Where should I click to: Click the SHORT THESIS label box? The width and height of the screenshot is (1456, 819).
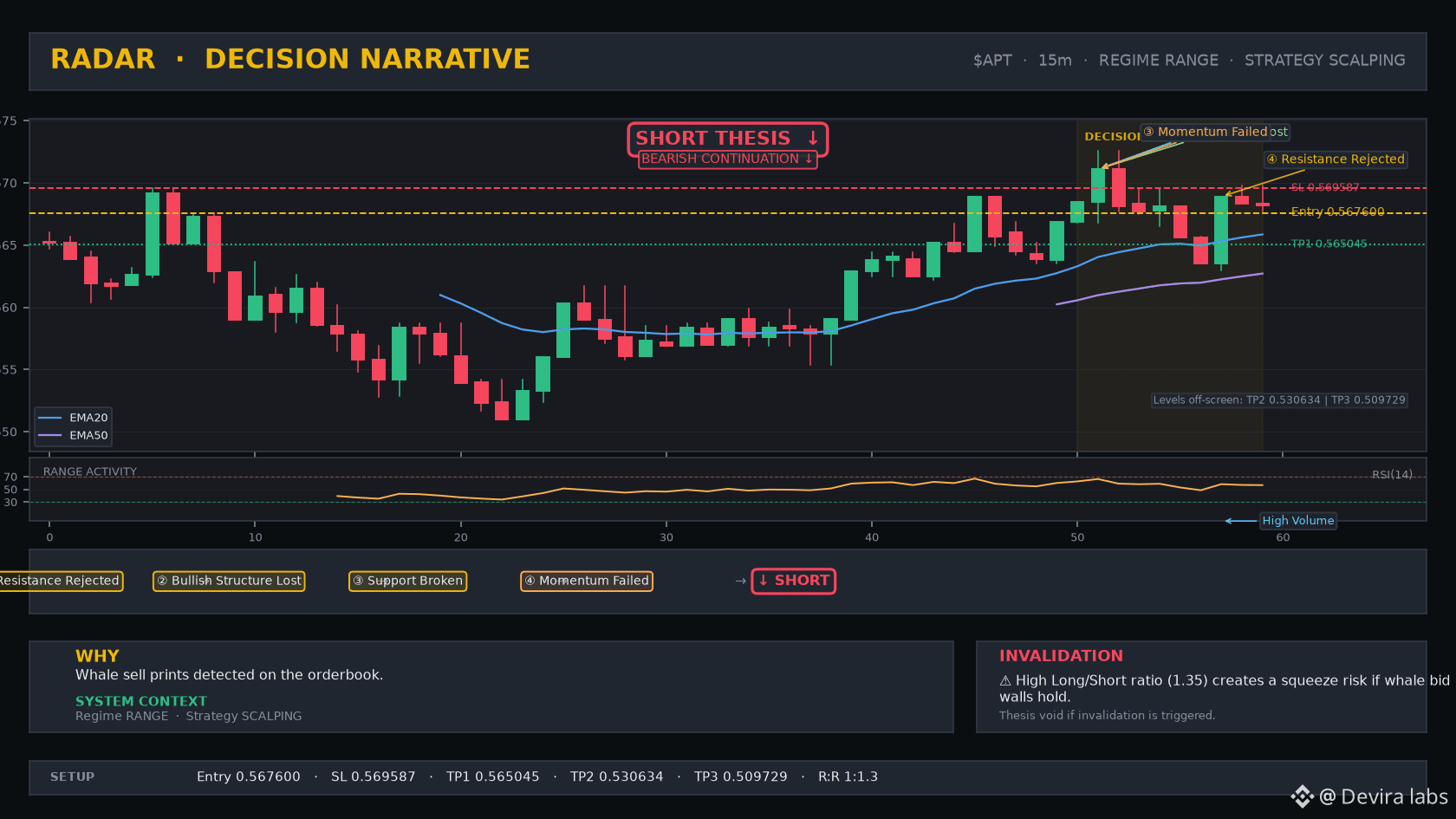coord(728,139)
